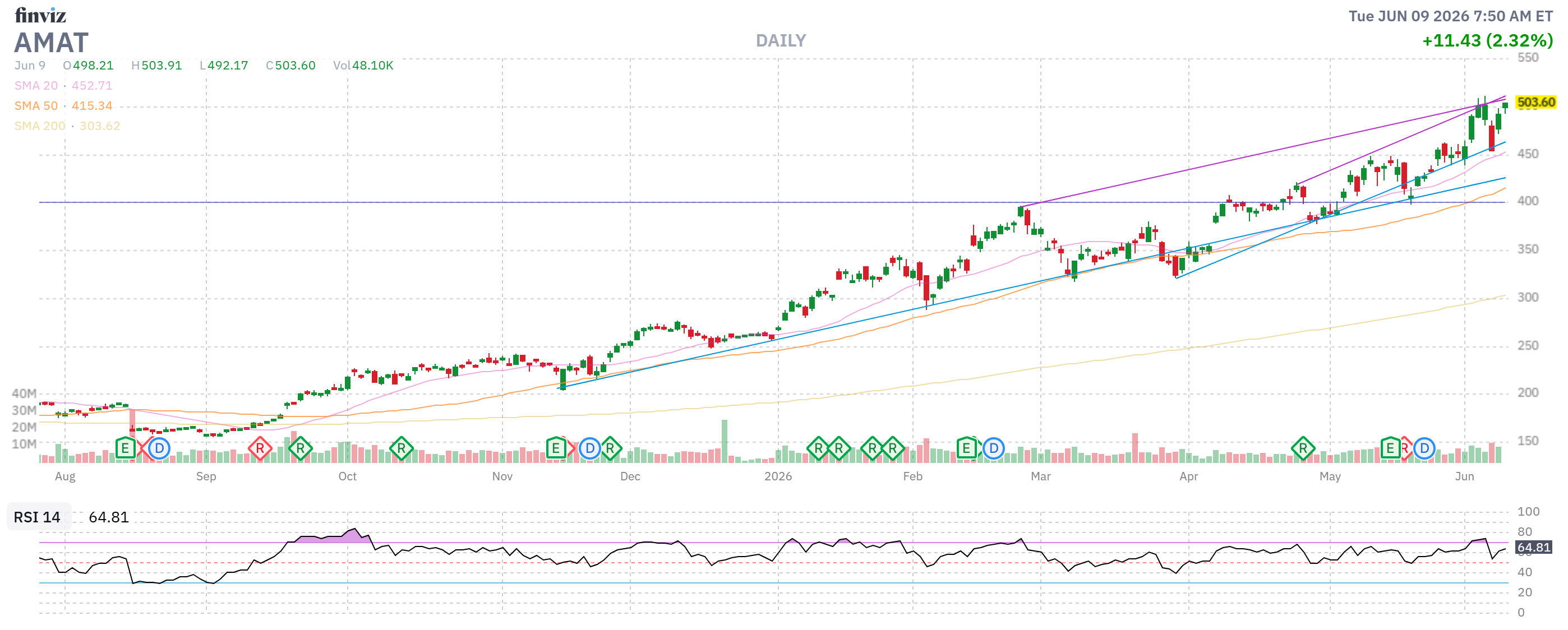Image resolution: width=1568 pixels, height=630 pixels.
Task: Open the August earnings marker
Action: coord(126,449)
